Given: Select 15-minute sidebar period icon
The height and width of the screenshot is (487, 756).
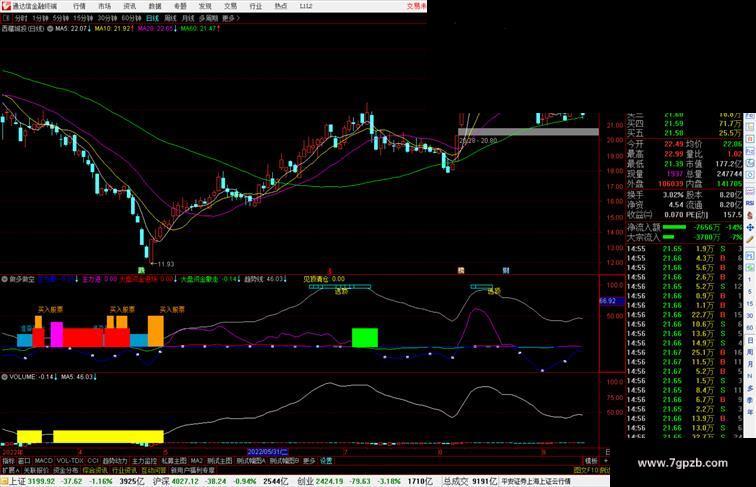Looking at the screenshot, I should pos(750,304).
